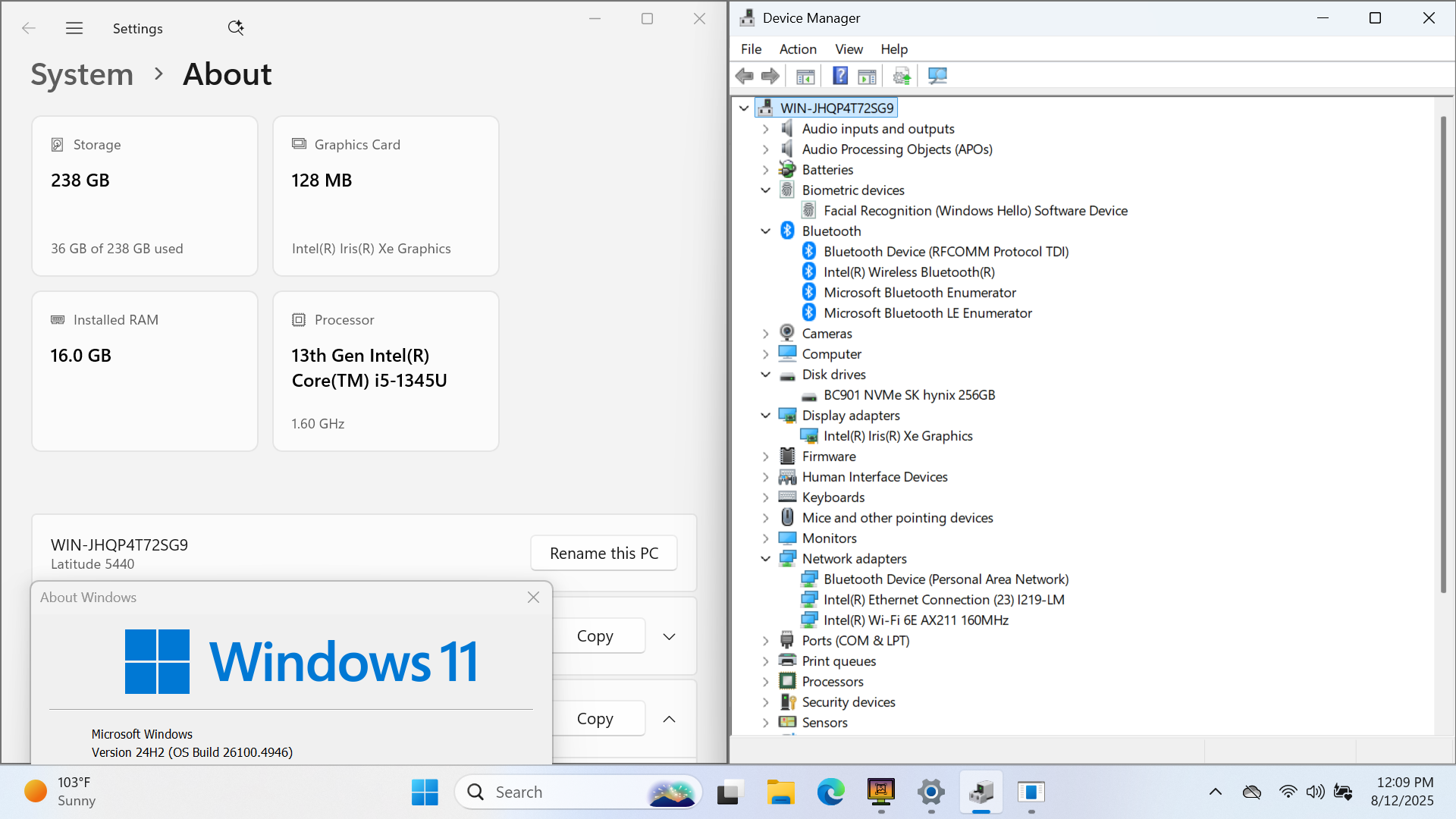Select Intel(R) Wireless Bluetooth(R) device

909,272
